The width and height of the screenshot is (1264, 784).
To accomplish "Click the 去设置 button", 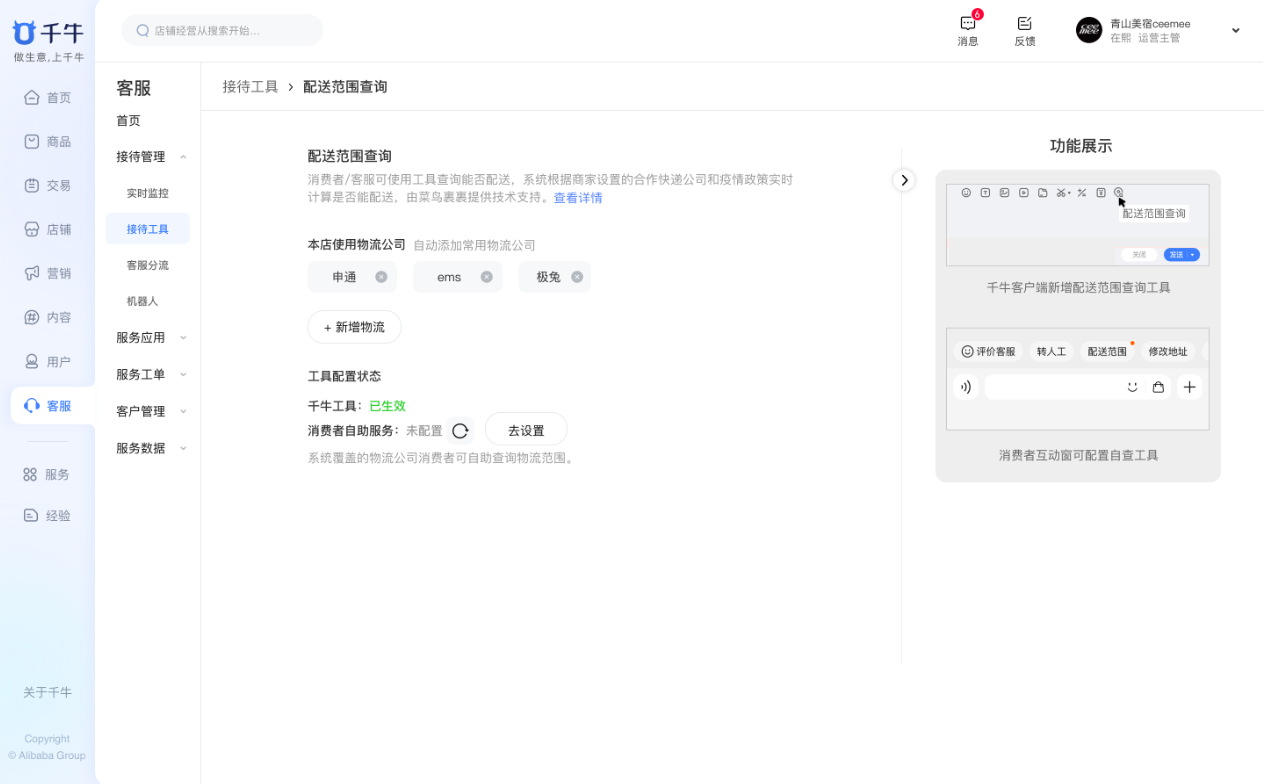I will (526, 431).
